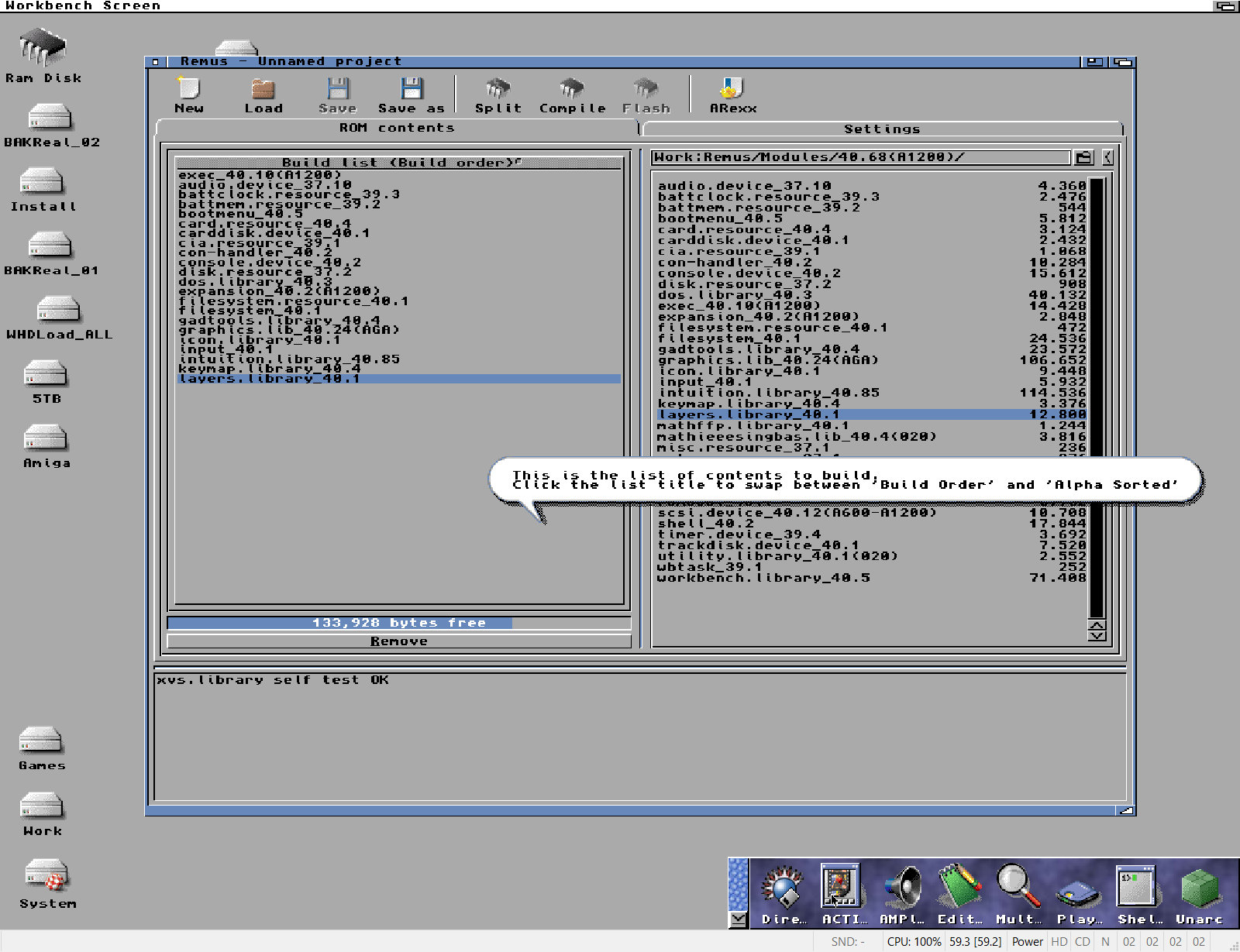Launch the Shell dock icon

point(1138,895)
